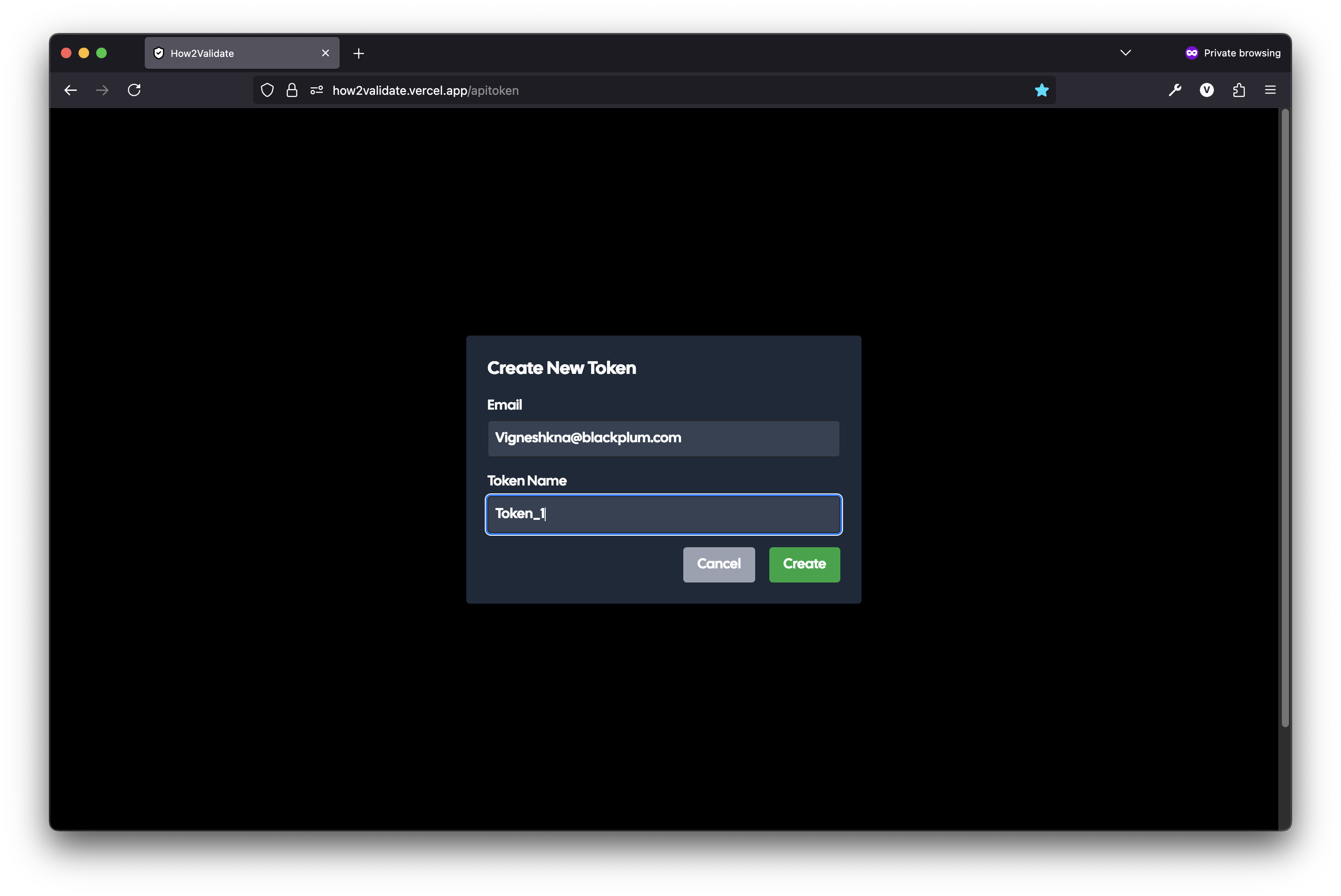The height and width of the screenshot is (896, 1341).
Task: Close the How2Validate tab
Action: [325, 53]
